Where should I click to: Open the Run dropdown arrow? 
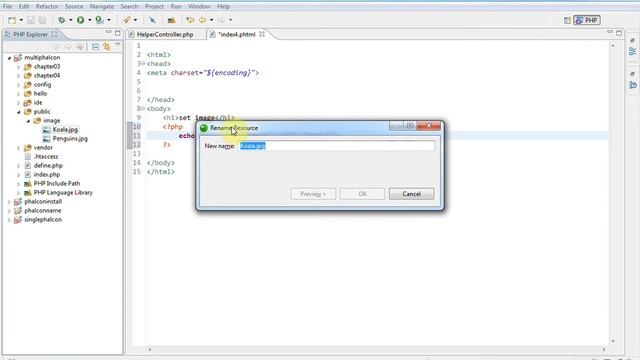coord(90,20)
